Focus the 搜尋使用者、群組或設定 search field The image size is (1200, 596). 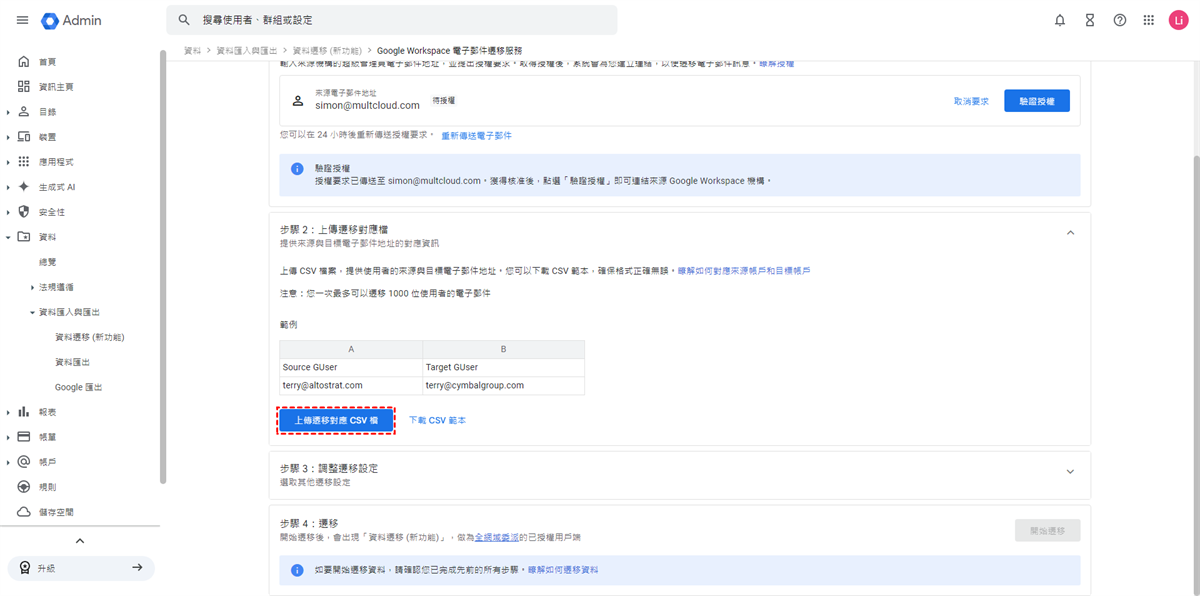point(391,20)
